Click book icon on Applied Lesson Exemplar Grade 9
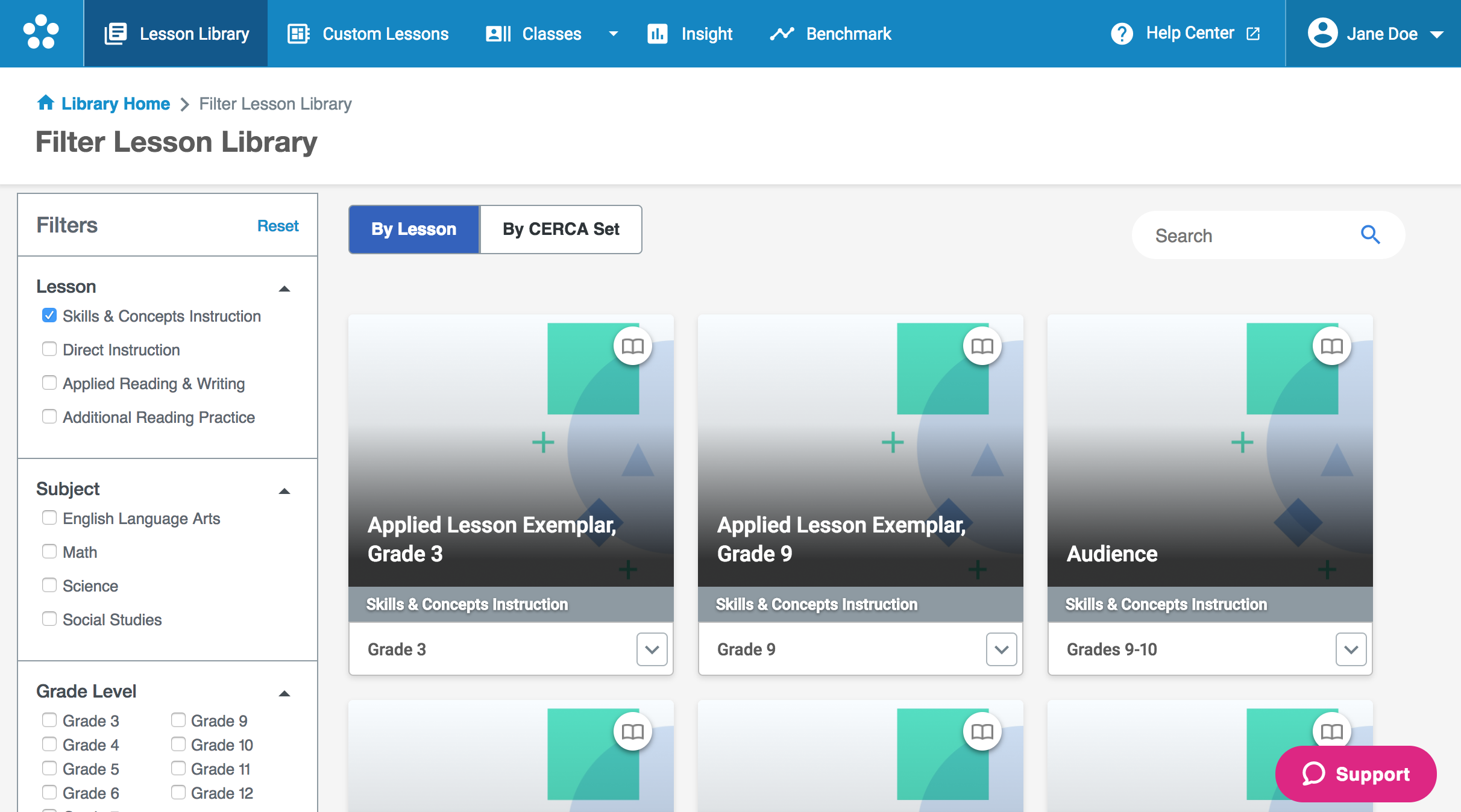The image size is (1461, 812). click(982, 346)
